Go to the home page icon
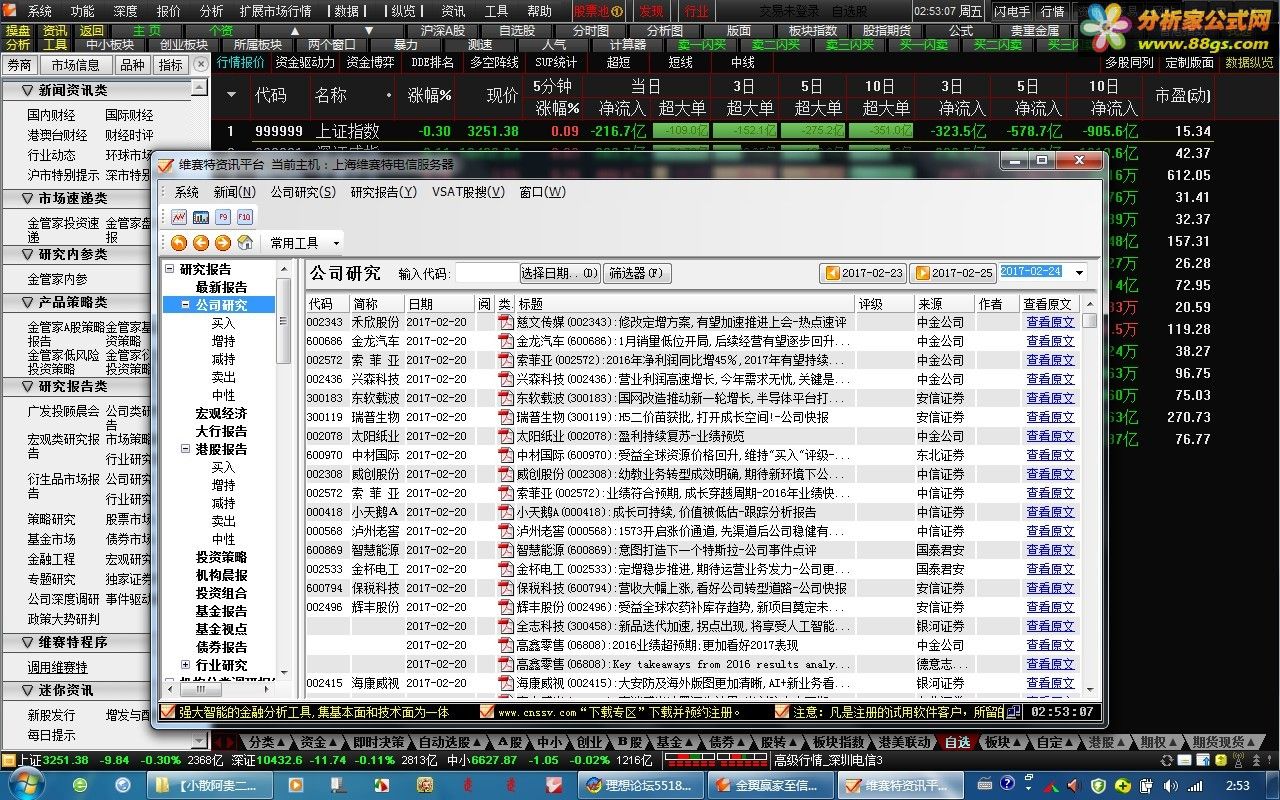 [245, 243]
